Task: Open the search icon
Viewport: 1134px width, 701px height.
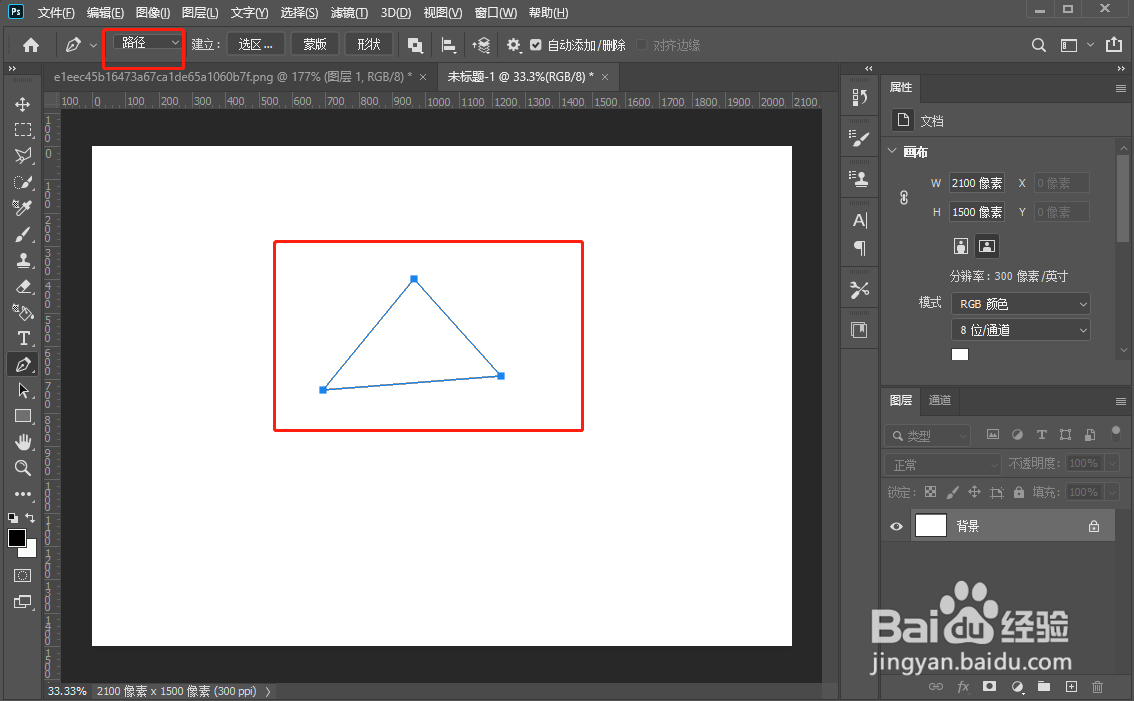Action: 1039,46
